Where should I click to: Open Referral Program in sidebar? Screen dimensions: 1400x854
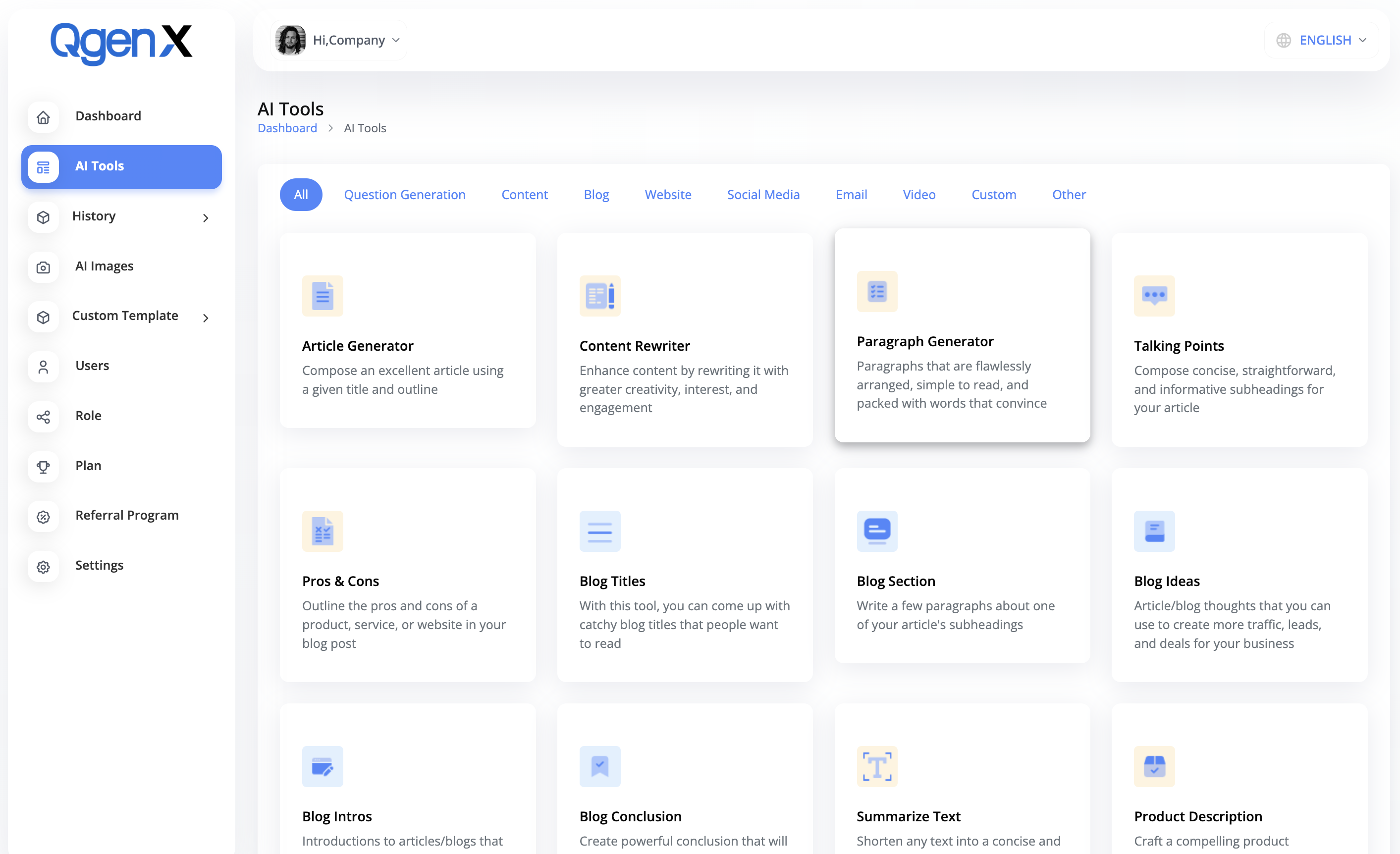pyautogui.click(x=121, y=516)
